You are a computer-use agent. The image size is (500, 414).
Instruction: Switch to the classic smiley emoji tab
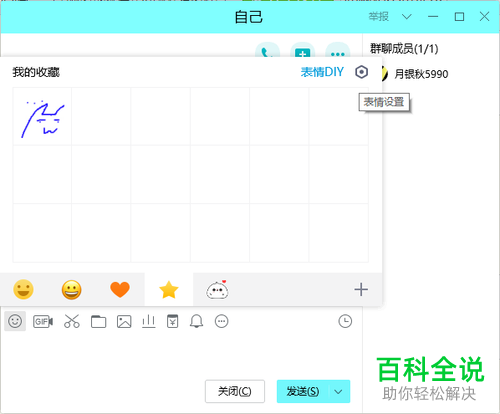pyautogui.click(x=23, y=289)
